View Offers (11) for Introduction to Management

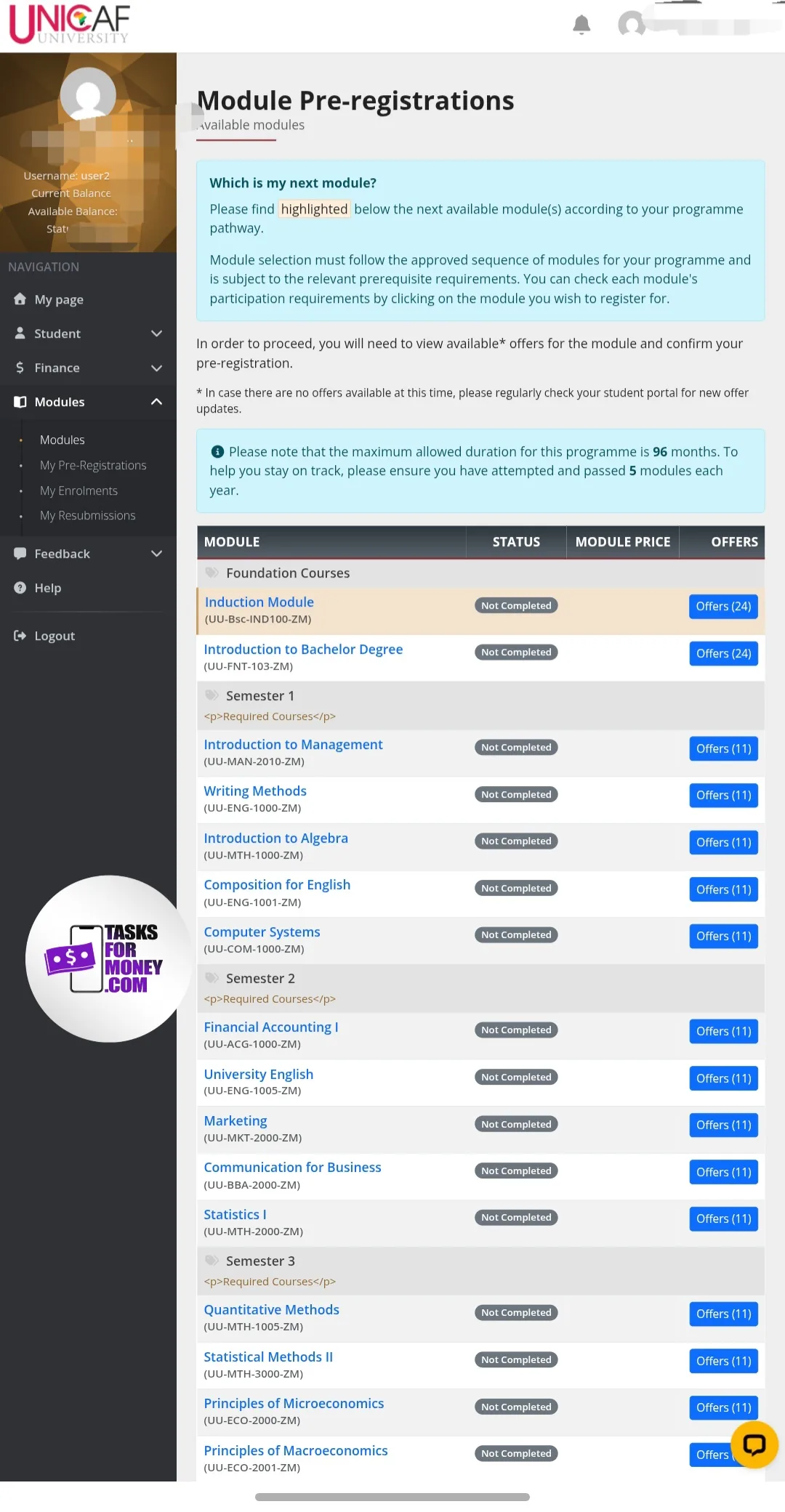723,749
